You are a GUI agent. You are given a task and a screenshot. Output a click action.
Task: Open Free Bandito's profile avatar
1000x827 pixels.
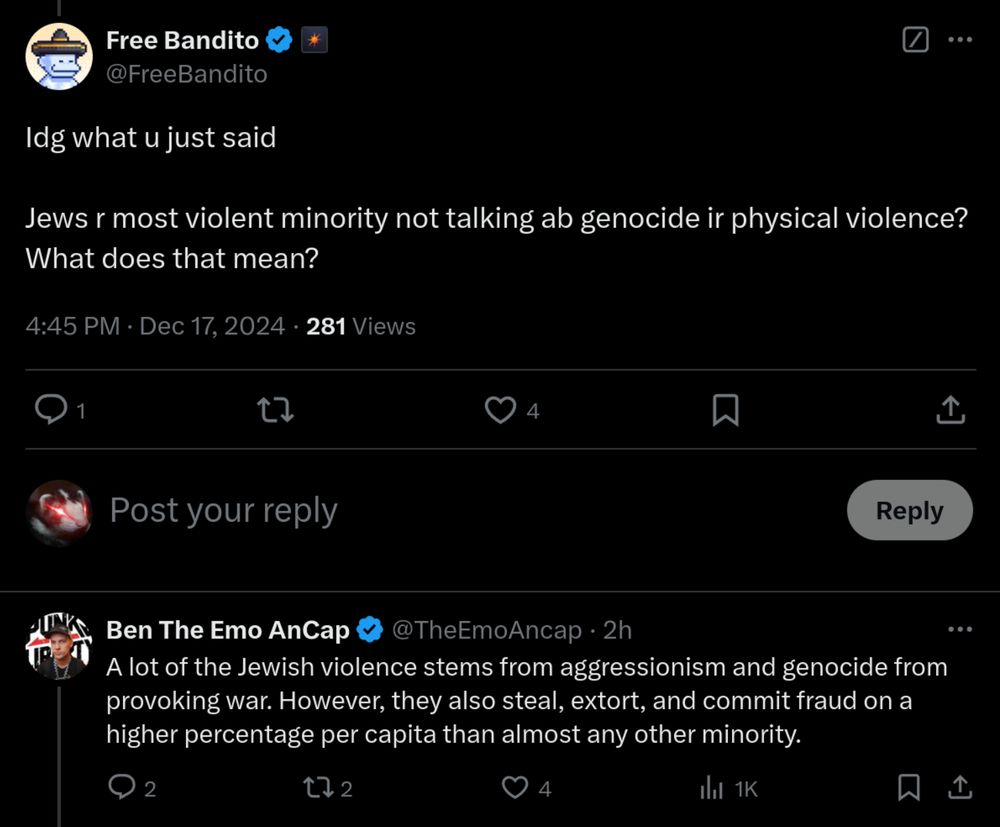(x=59, y=56)
